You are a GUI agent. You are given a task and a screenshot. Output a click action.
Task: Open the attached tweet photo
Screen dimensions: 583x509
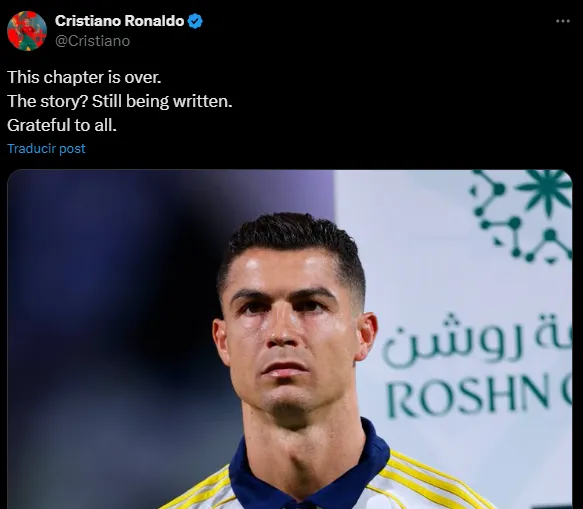coord(290,339)
